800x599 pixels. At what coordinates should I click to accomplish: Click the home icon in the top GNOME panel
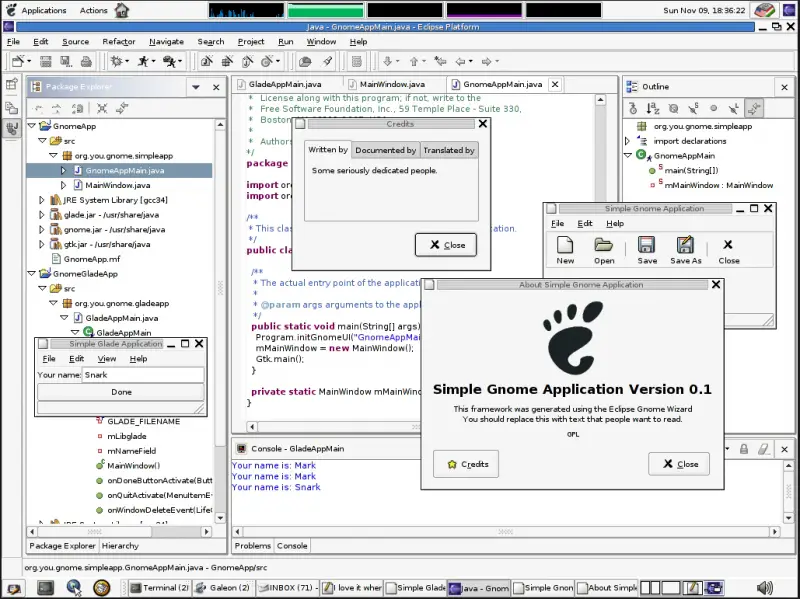click(121, 10)
